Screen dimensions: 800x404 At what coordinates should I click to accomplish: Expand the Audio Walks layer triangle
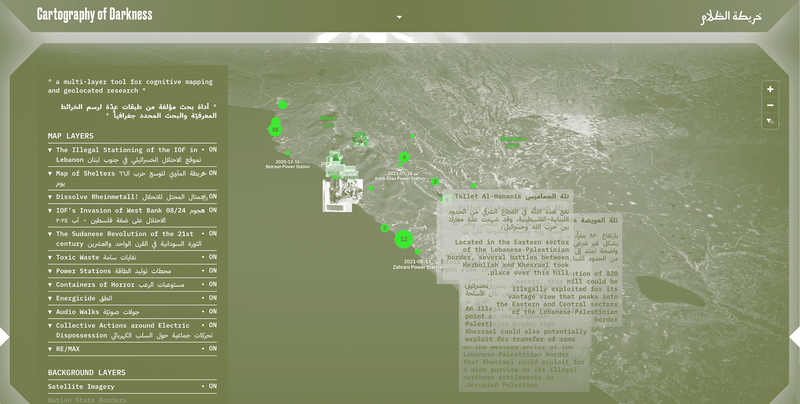click(x=50, y=312)
